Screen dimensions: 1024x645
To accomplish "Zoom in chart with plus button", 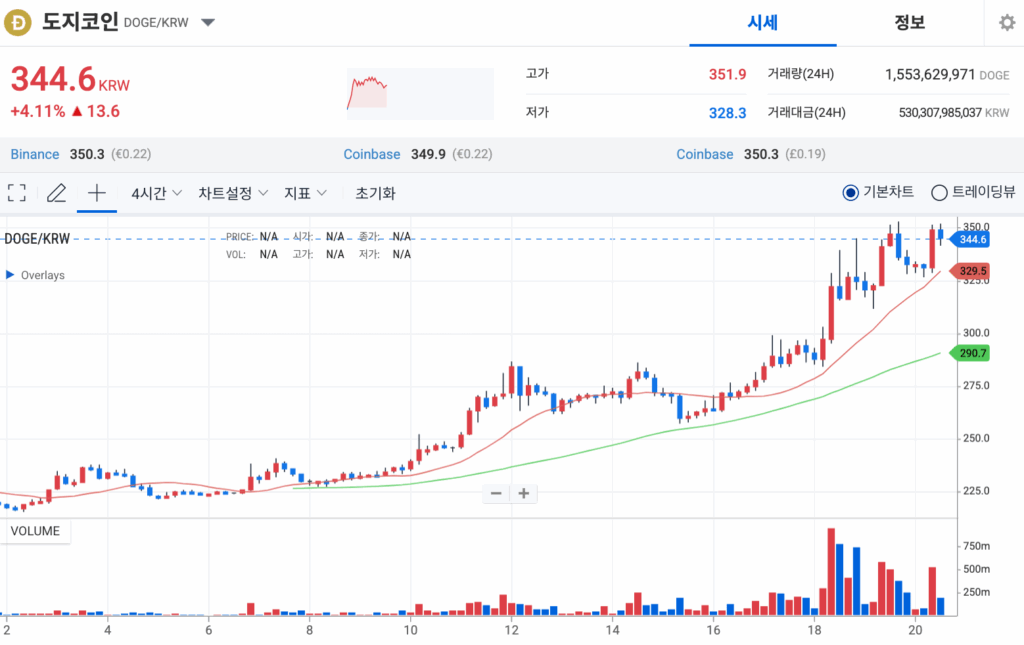I will pos(524,494).
